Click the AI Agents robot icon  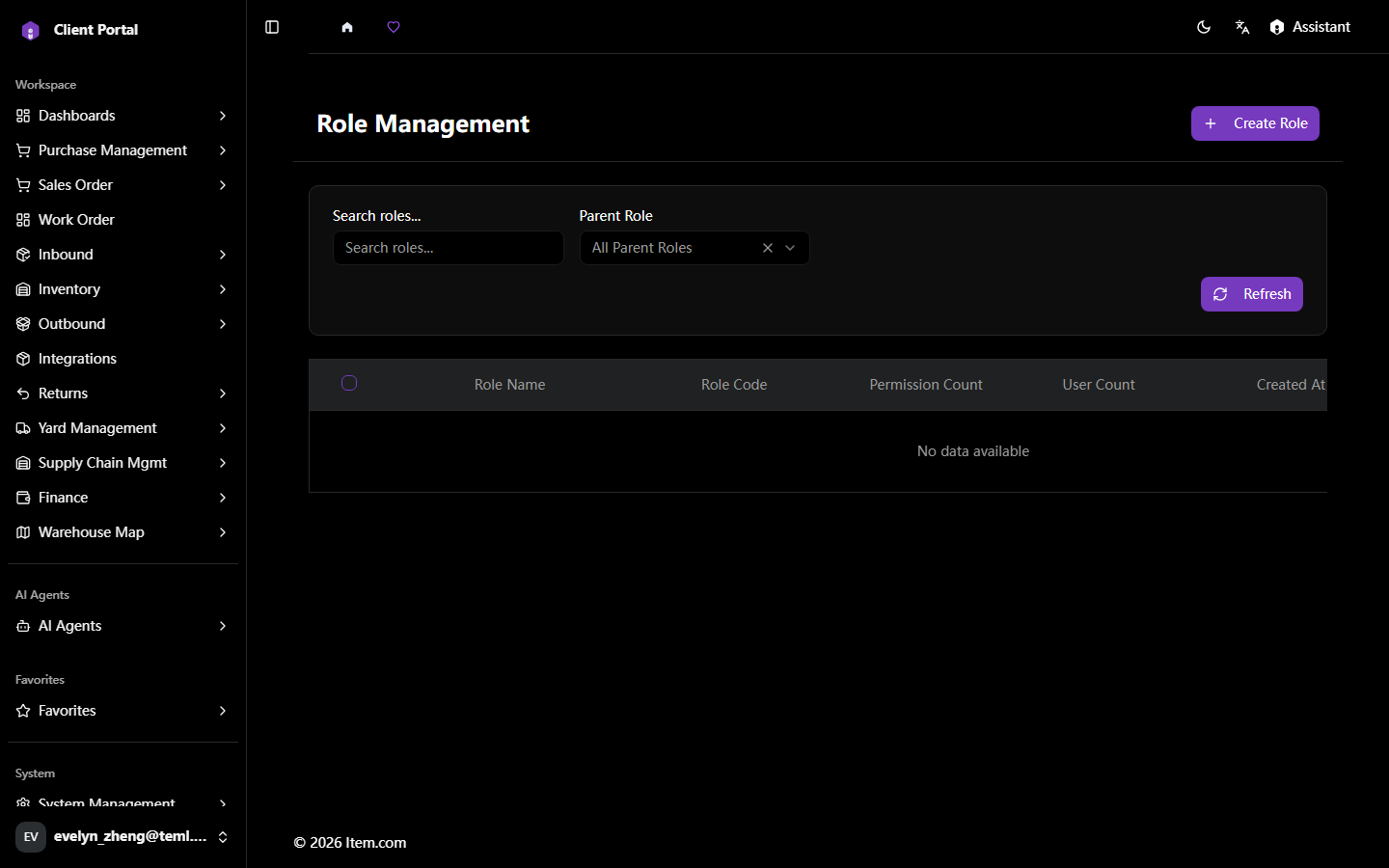(23, 626)
